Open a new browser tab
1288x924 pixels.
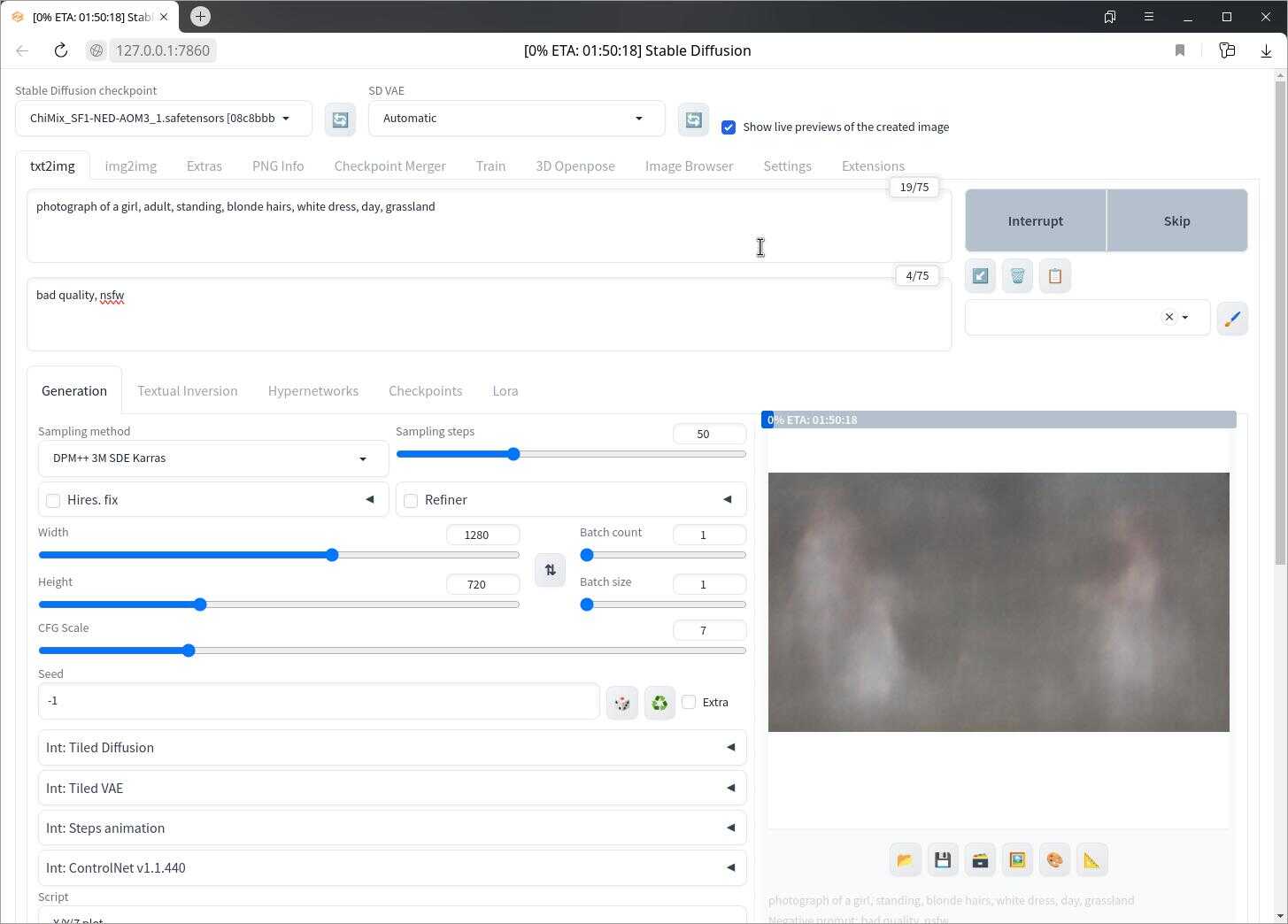pyautogui.click(x=200, y=16)
